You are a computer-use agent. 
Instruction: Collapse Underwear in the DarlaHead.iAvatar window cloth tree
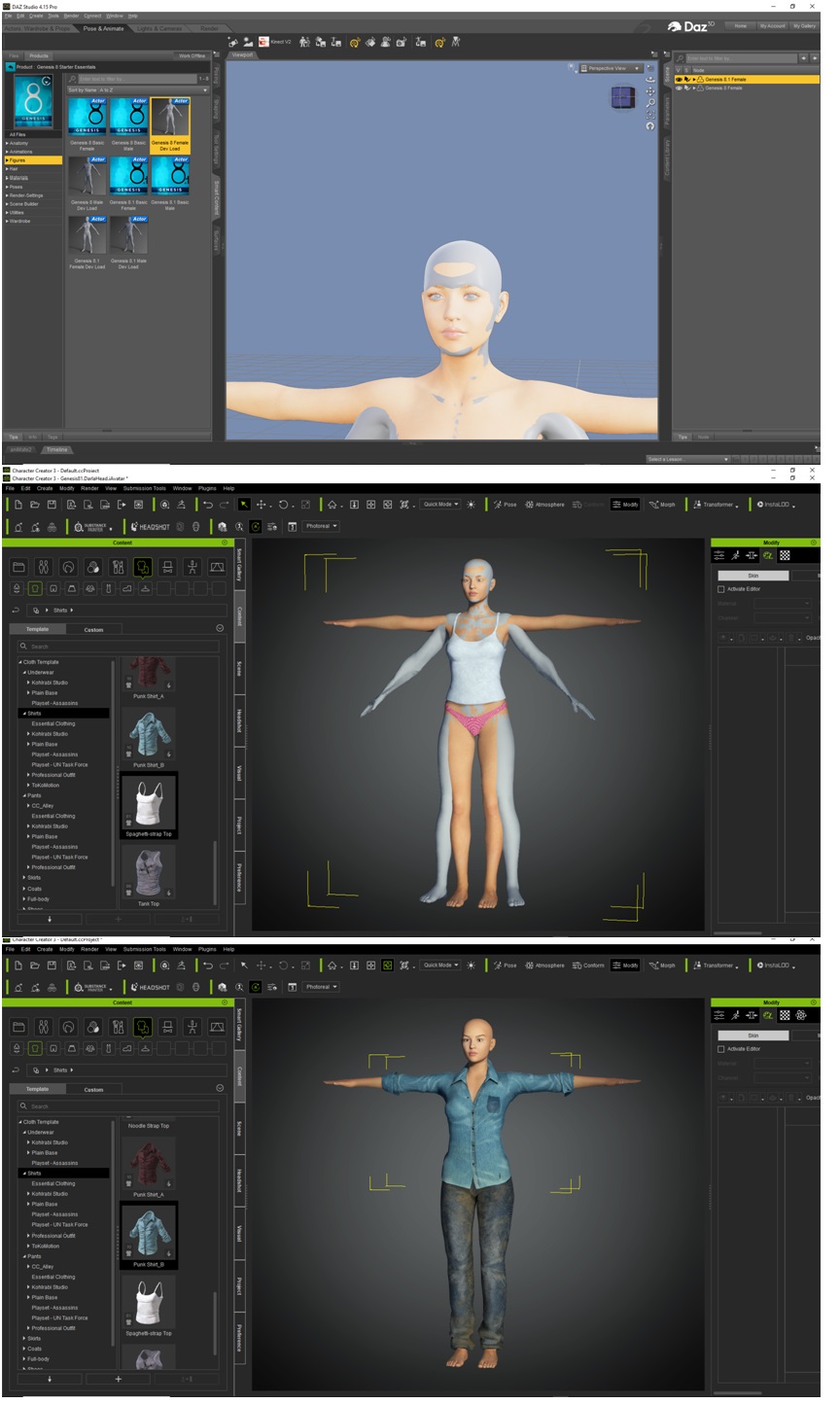click(23, 673)
